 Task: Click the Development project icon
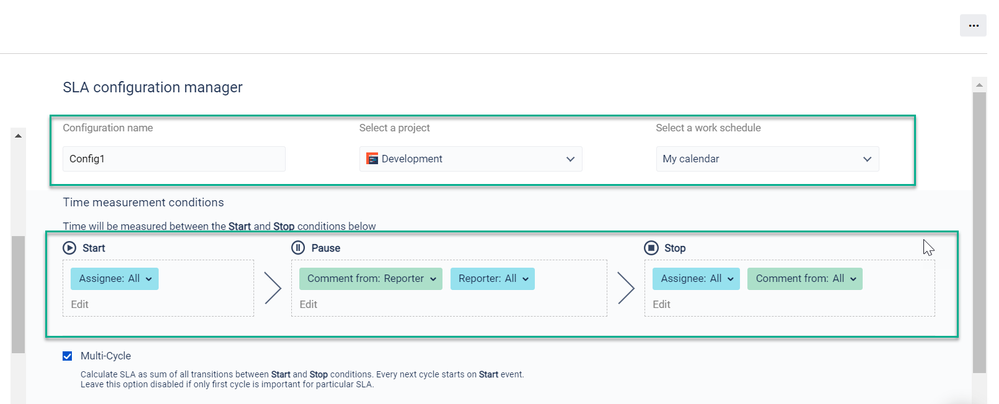click(372, 159)
